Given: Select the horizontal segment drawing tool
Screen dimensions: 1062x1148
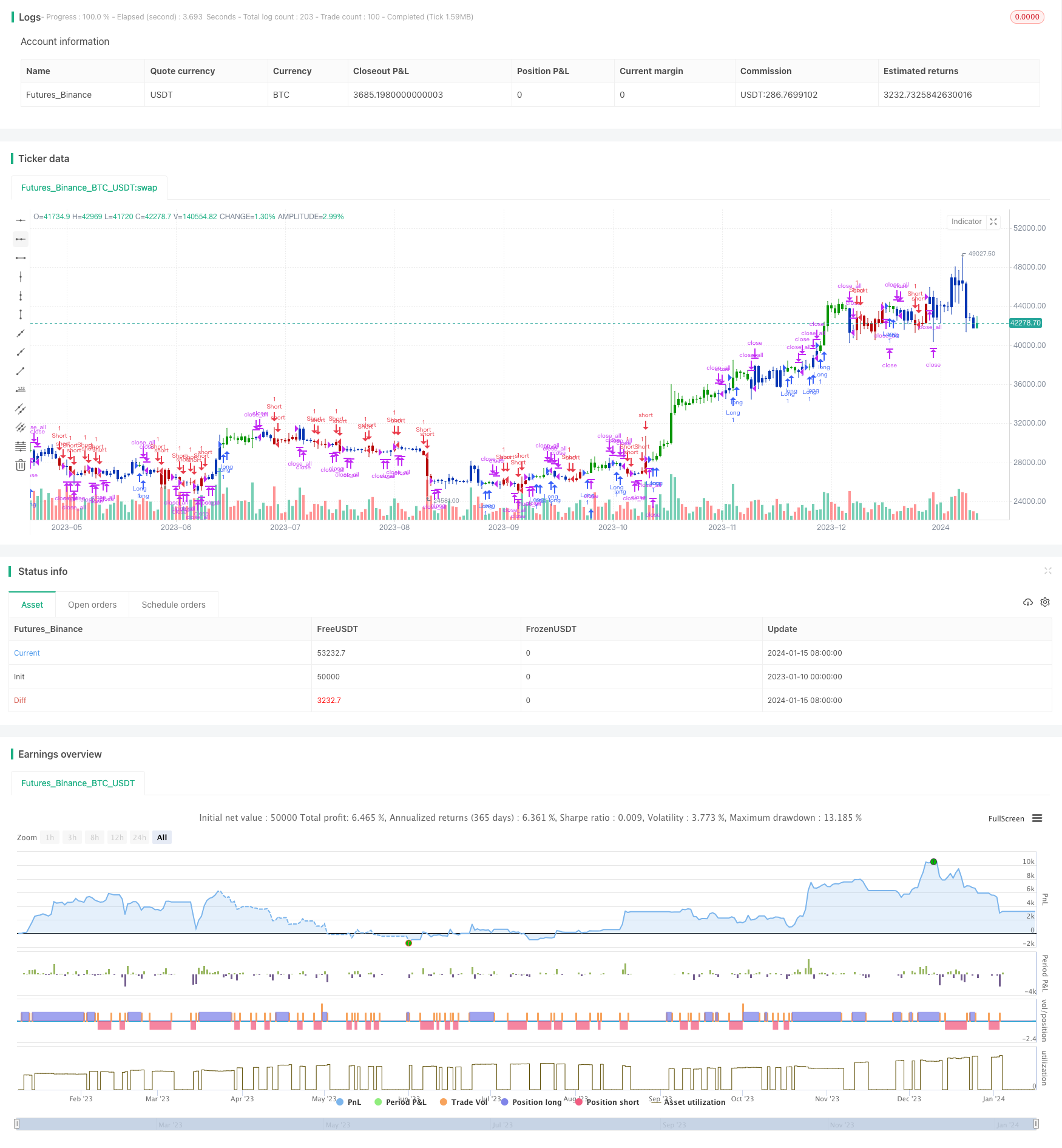Looking at the screenshot, I should tap(21, 258).
